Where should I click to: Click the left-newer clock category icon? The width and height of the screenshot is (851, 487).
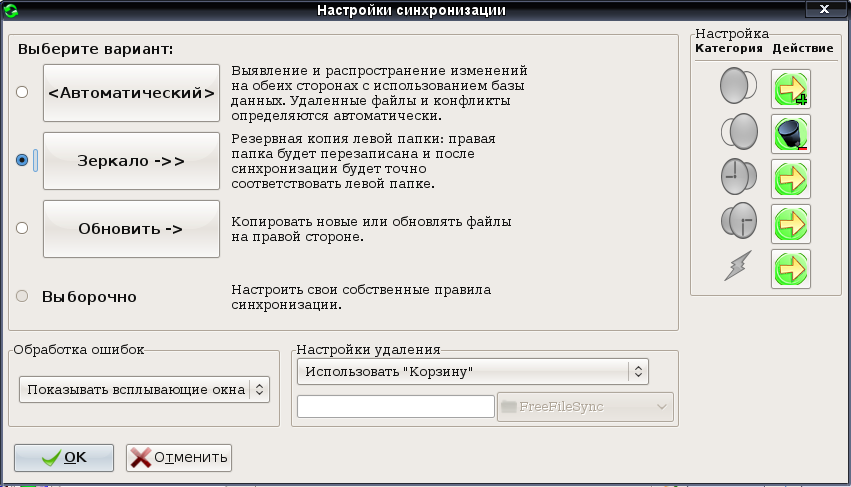738,176
